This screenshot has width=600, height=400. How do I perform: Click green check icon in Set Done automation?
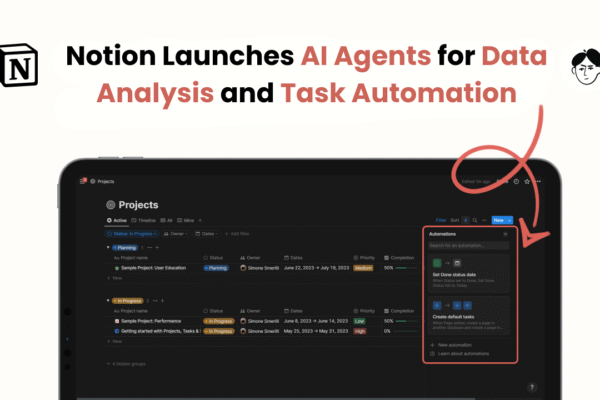coord(437,263)
